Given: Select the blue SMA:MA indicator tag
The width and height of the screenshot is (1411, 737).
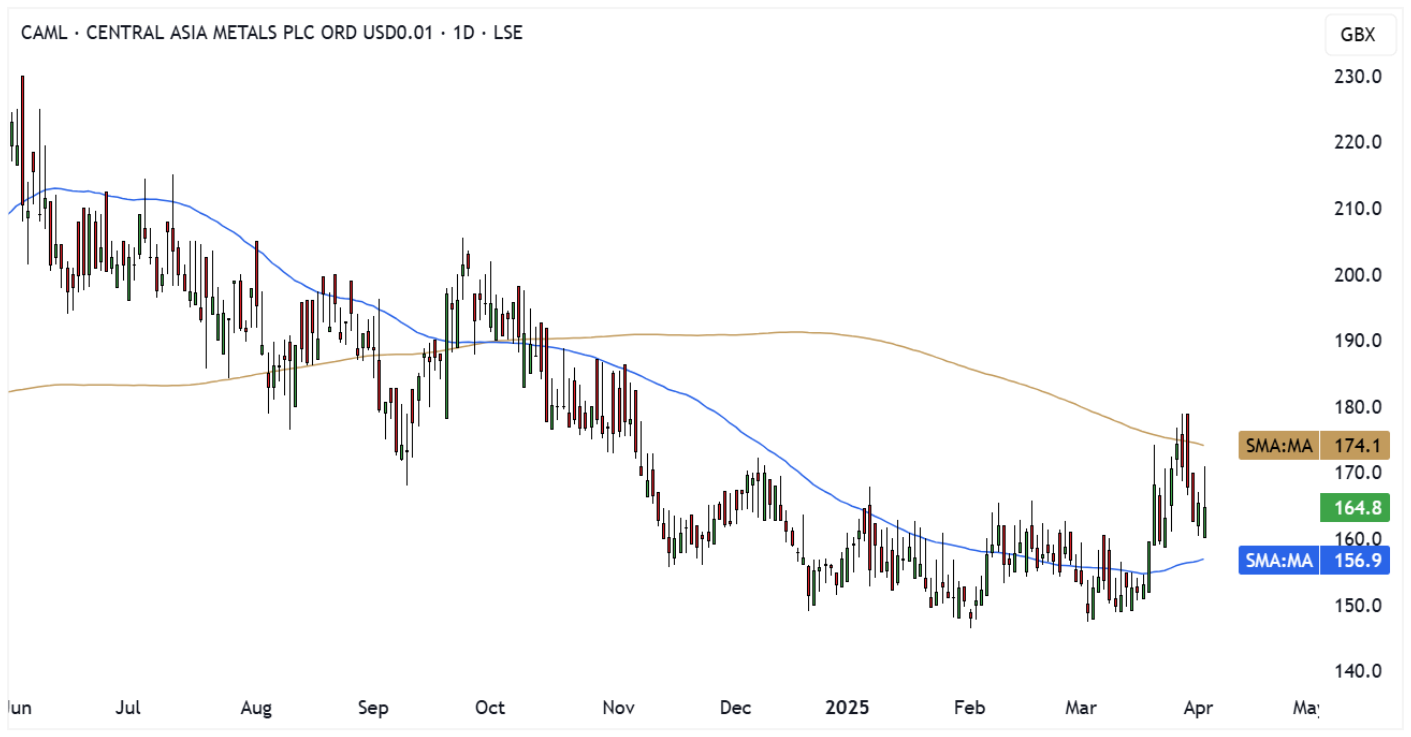Looking at the screenshot, I should [1278, 561].
